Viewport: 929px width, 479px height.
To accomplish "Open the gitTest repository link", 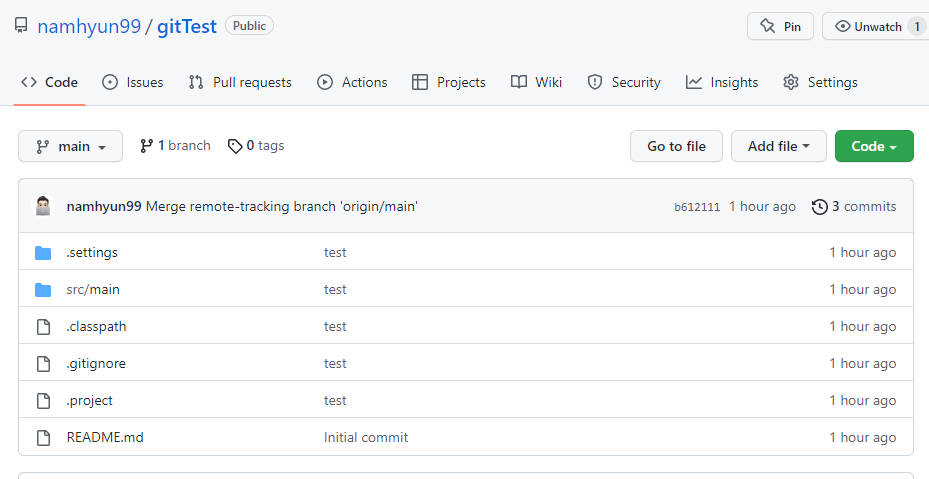I will point(187,26).
